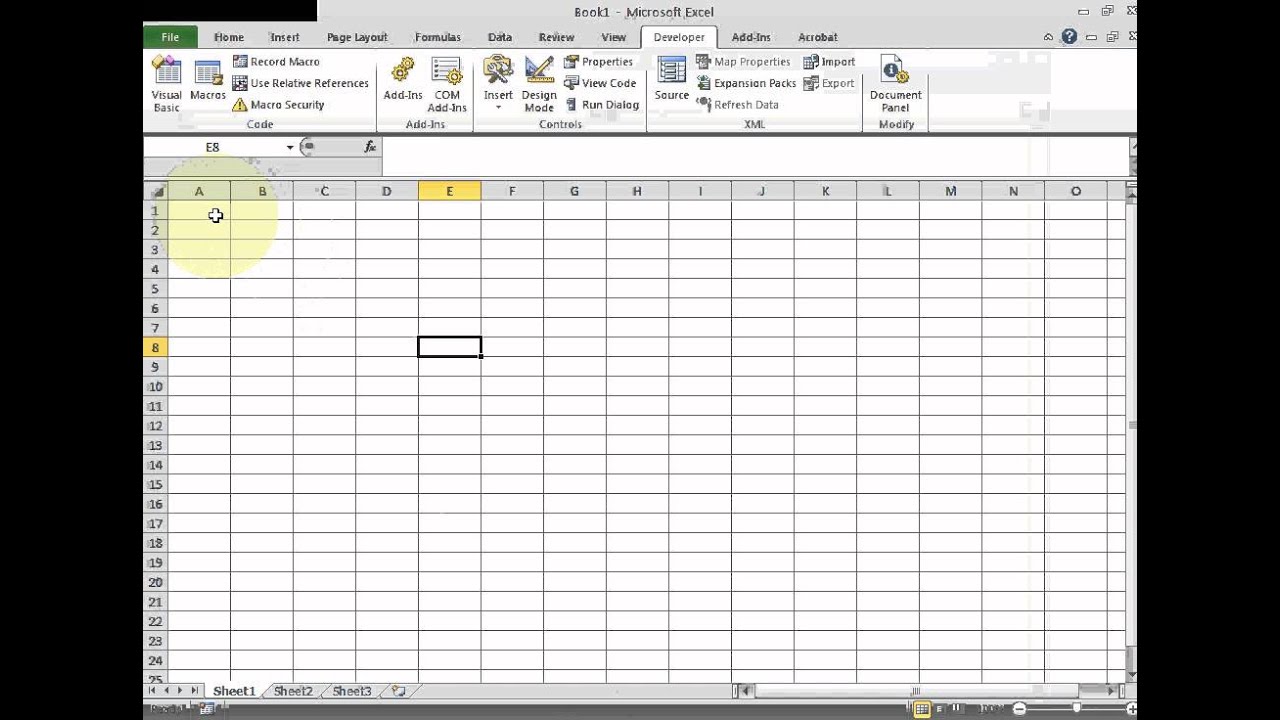Select column M header
The height and width of the screenshot is (720, 1280).
(x=950, y=191)
